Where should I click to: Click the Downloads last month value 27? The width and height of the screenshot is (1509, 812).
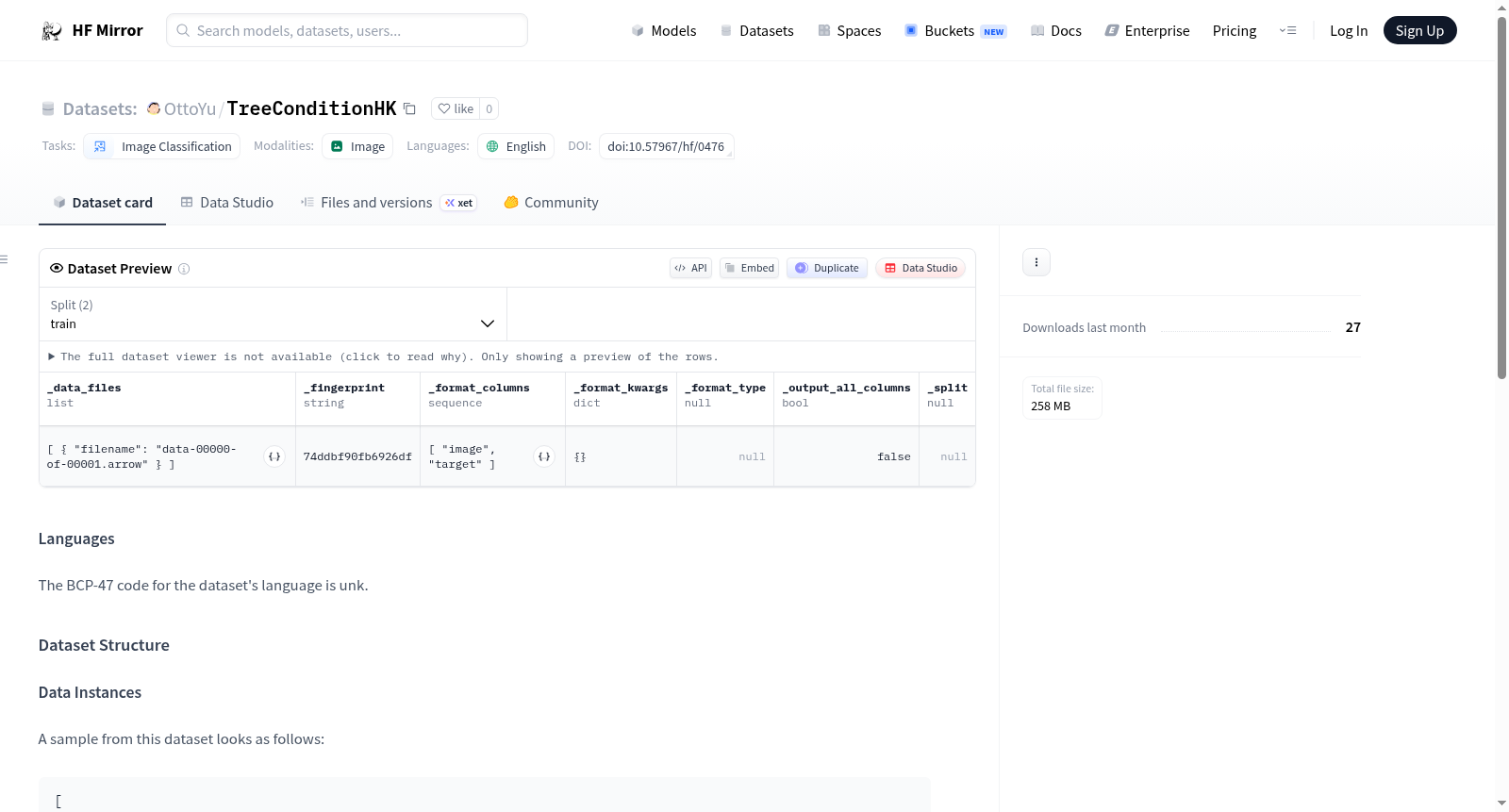click(1353, 327)
